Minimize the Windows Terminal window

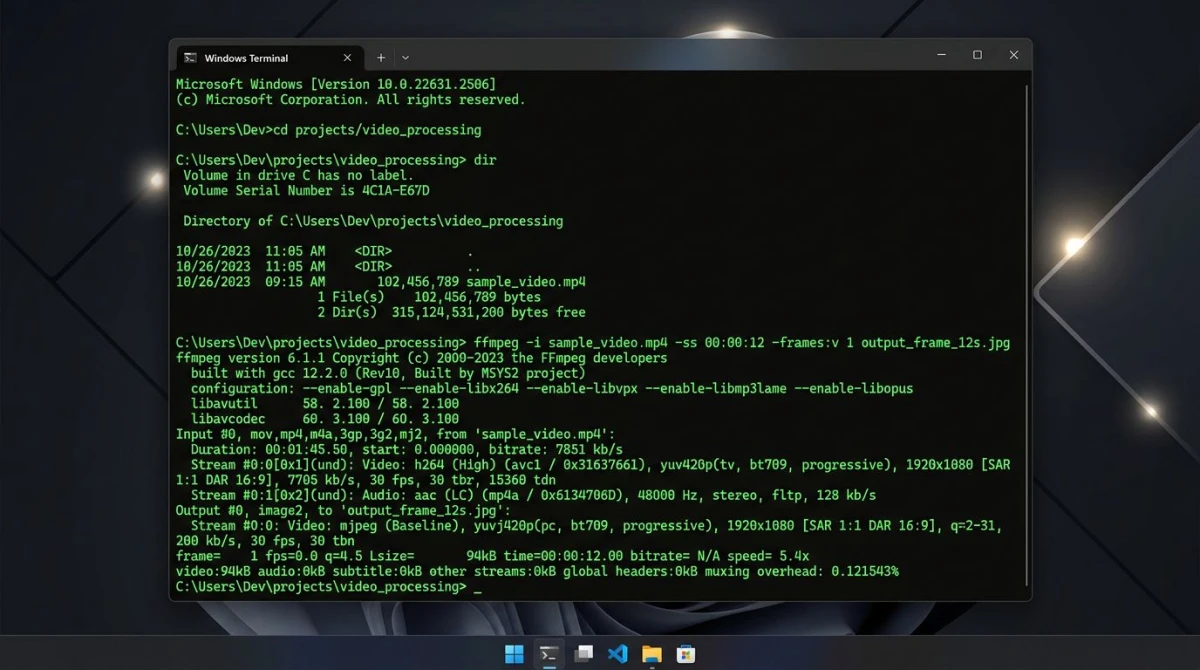click(x=941, y=55)
